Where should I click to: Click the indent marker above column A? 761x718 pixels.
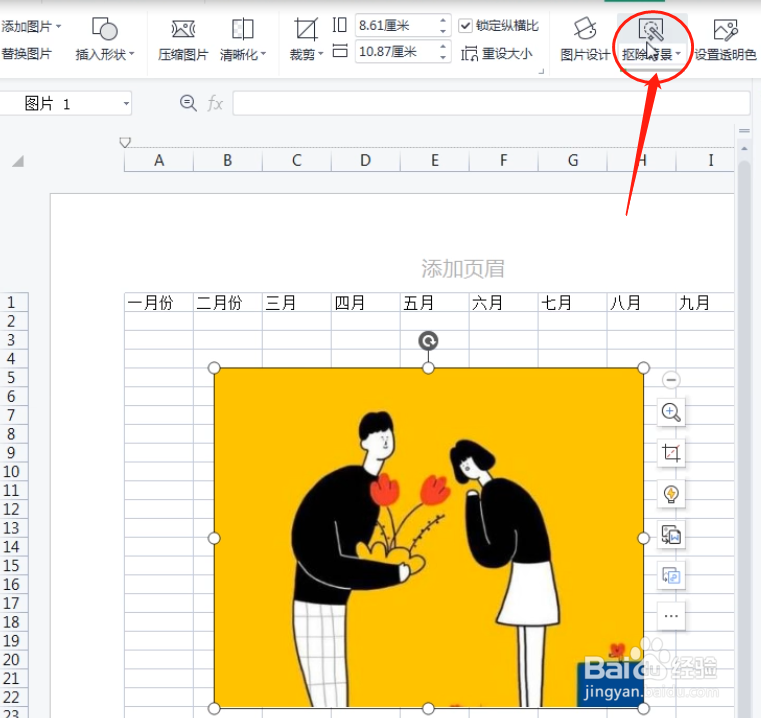[x=125, y=142]
